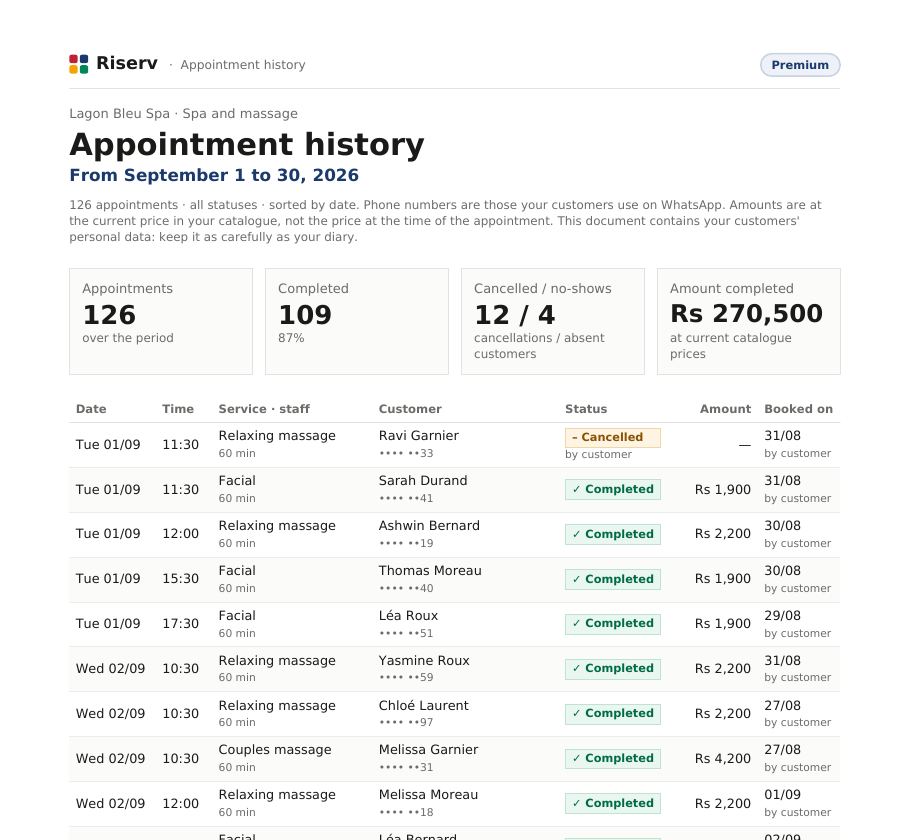Image resolution: width=910 pixels, height=840 pixels.
Task: Click the Completed 109 summary card
Action: point(357,321)
